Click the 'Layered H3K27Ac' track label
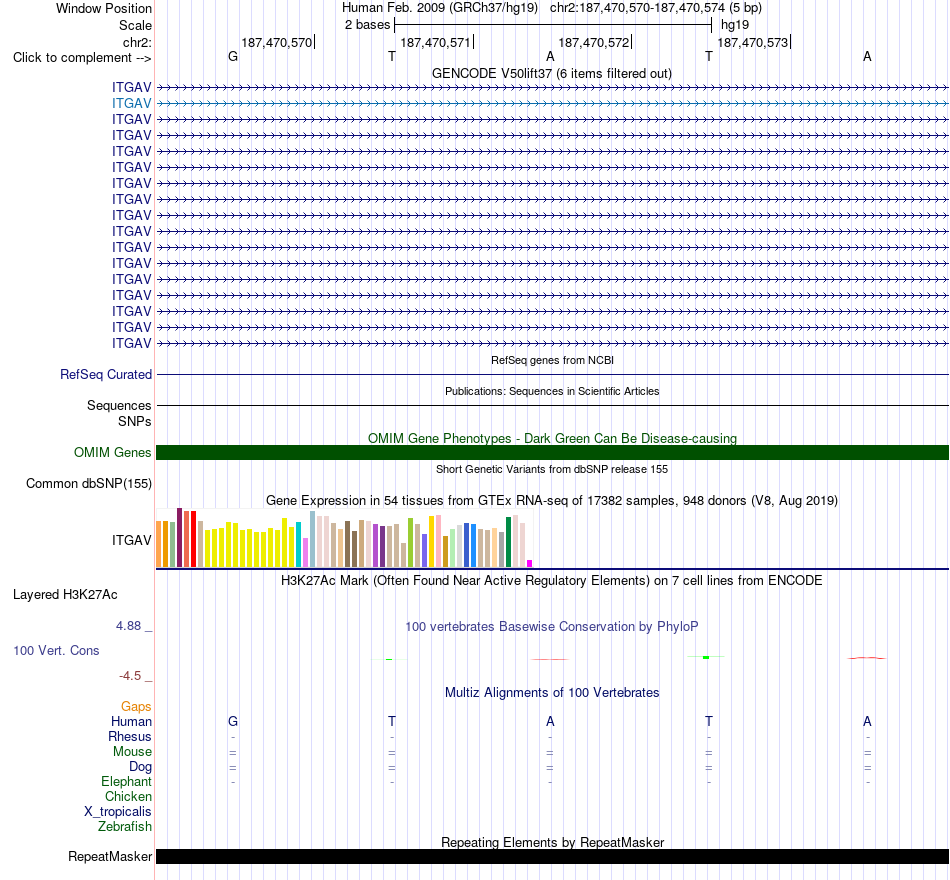 click(x=65, y=595)
